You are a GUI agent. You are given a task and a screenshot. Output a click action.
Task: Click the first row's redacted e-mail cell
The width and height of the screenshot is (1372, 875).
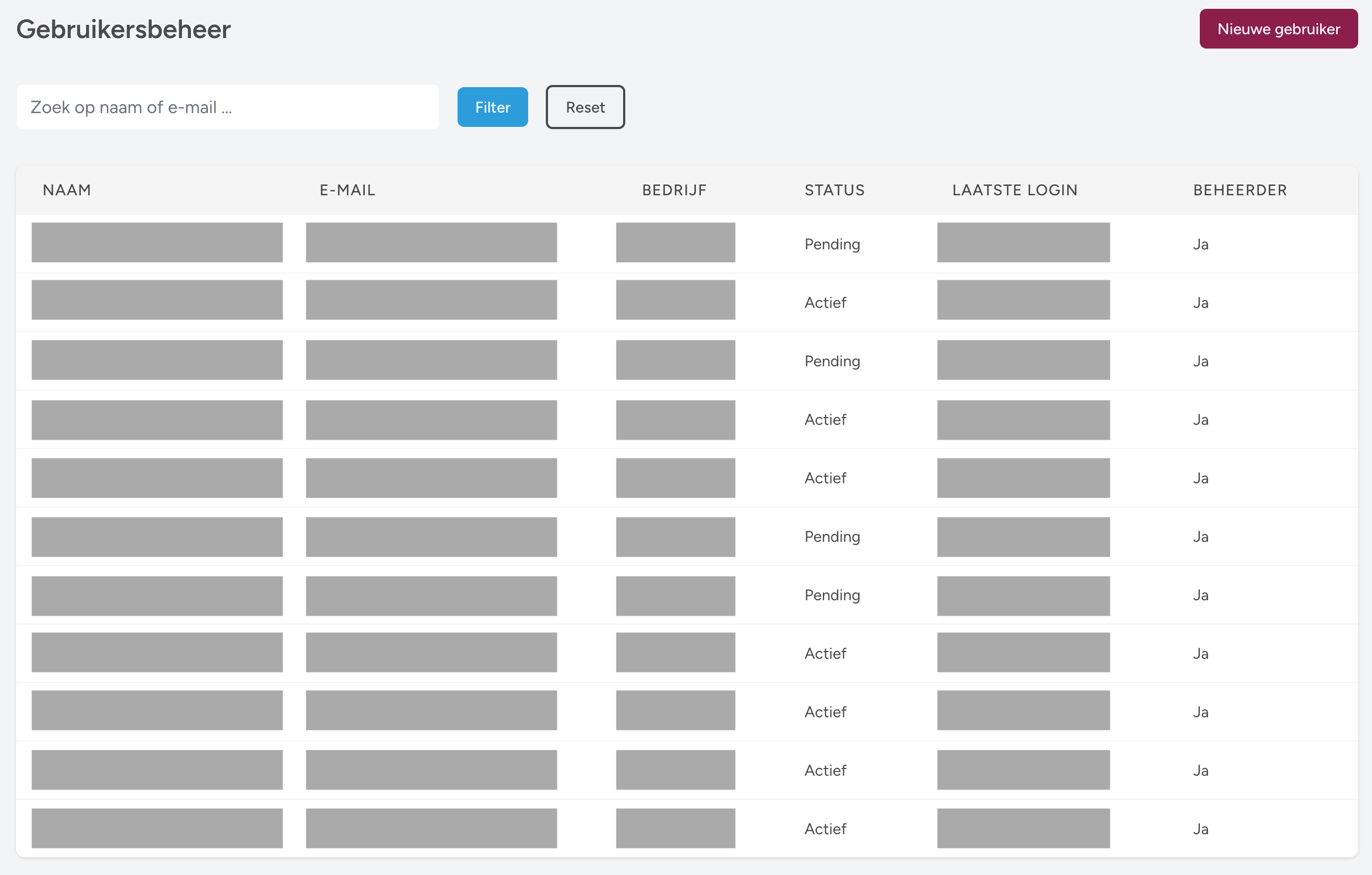[430, 243]
